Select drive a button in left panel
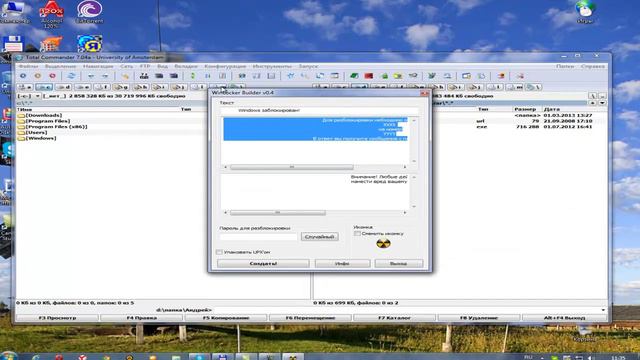 (x=25, y=87)
